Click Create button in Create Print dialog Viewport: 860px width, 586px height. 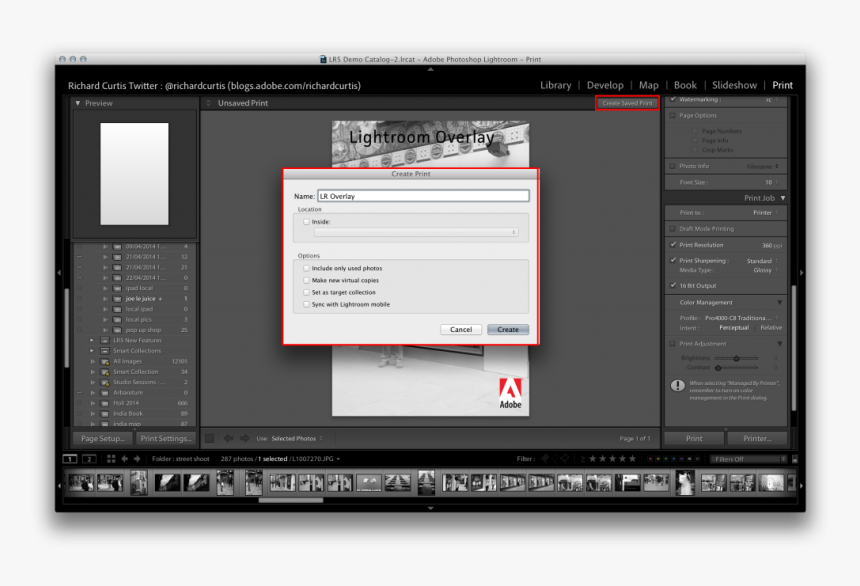coord(508,329)
